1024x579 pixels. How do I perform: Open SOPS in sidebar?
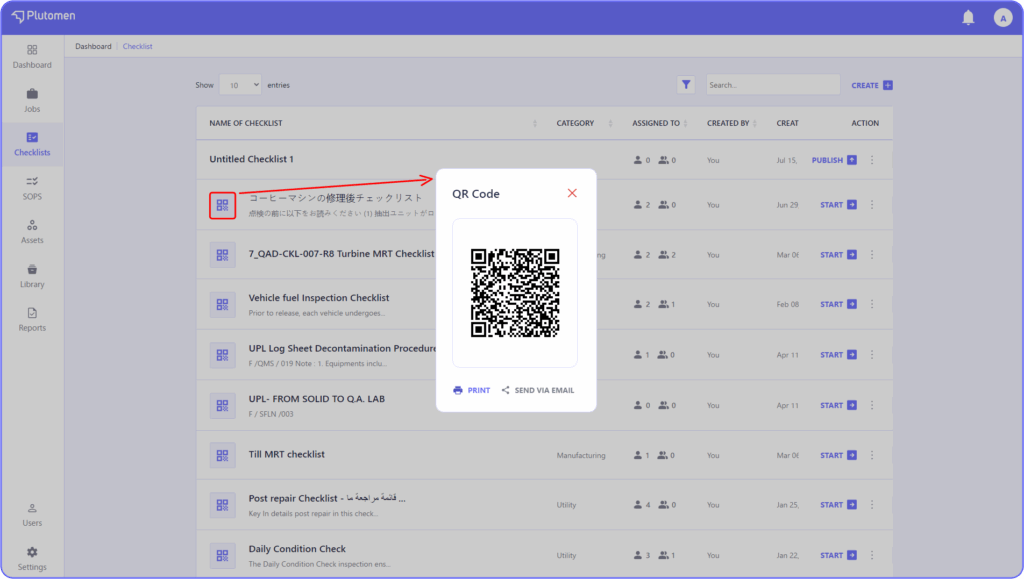pos(32,188)
